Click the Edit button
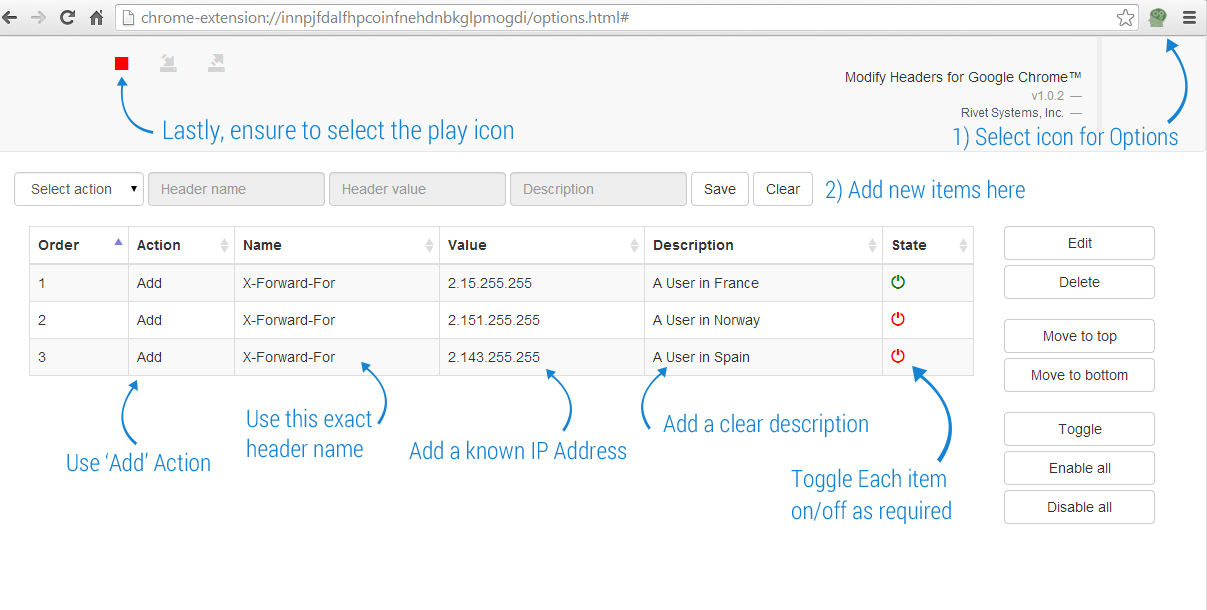Viewport: 1207px width, 610px height. [1079, 243]
